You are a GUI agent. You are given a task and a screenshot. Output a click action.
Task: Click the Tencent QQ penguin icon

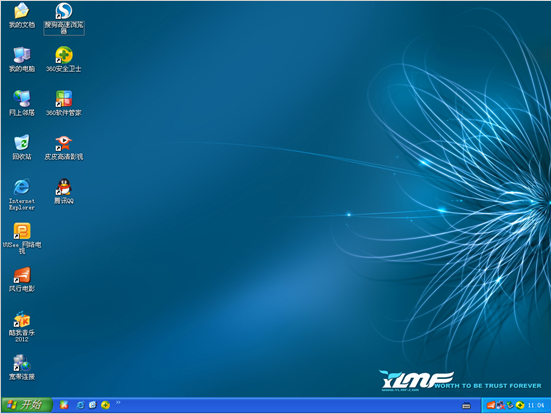[64, 187]
